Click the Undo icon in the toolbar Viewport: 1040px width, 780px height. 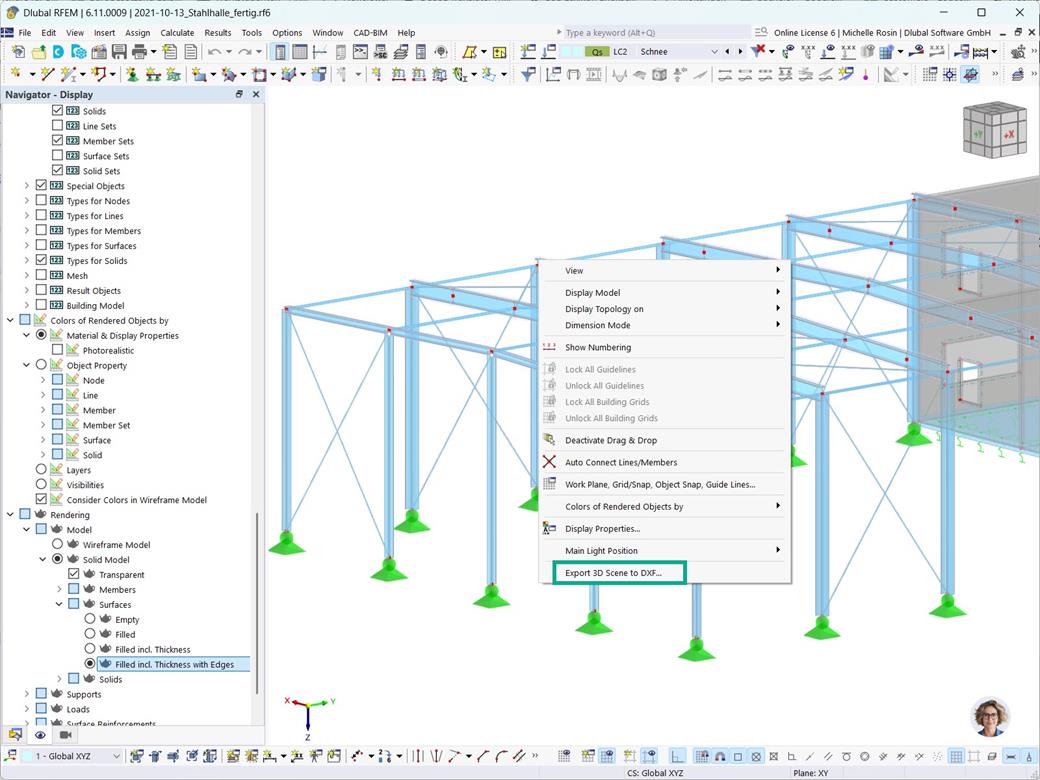click(214, 51)
